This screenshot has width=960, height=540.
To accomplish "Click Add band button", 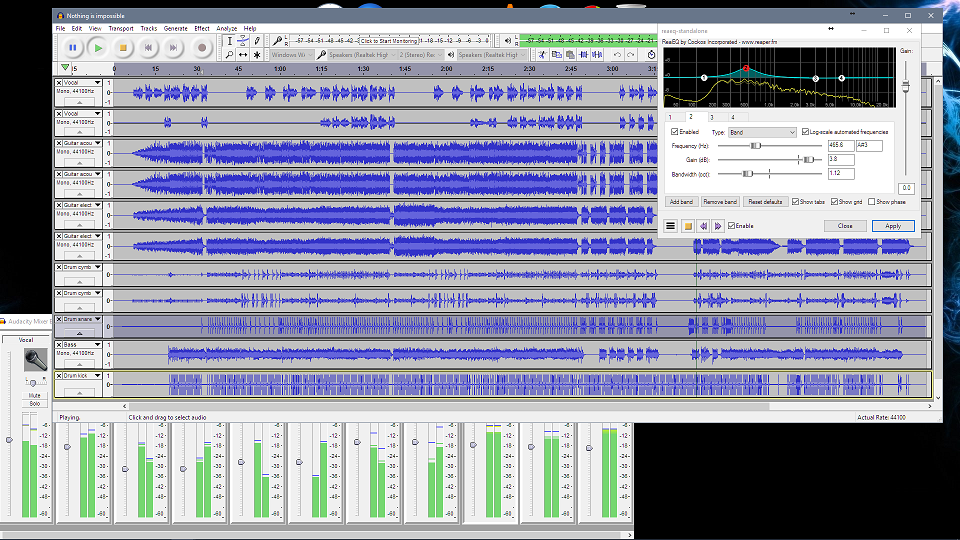I will pos(681,201).
